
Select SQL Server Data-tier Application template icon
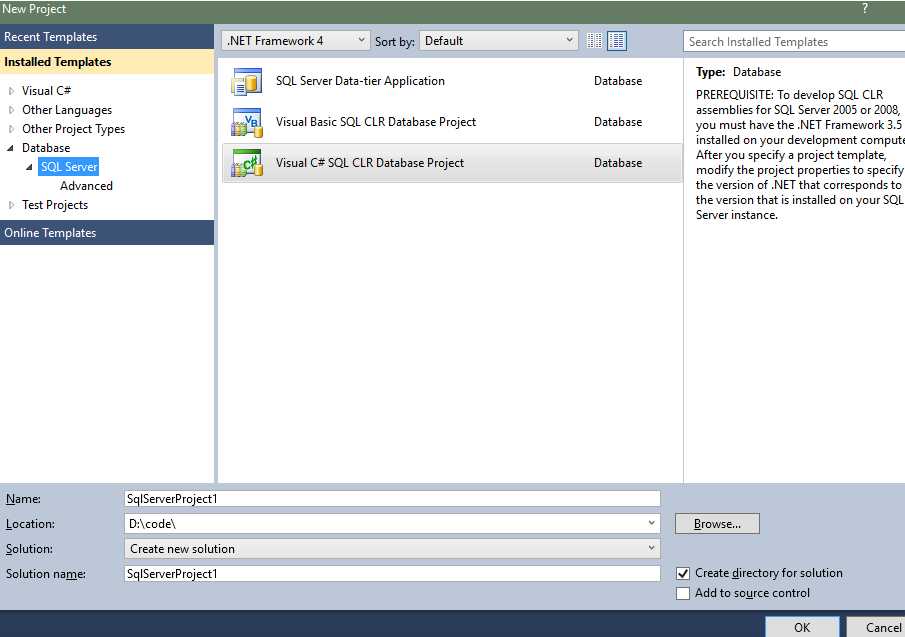[x=247, y=81]
